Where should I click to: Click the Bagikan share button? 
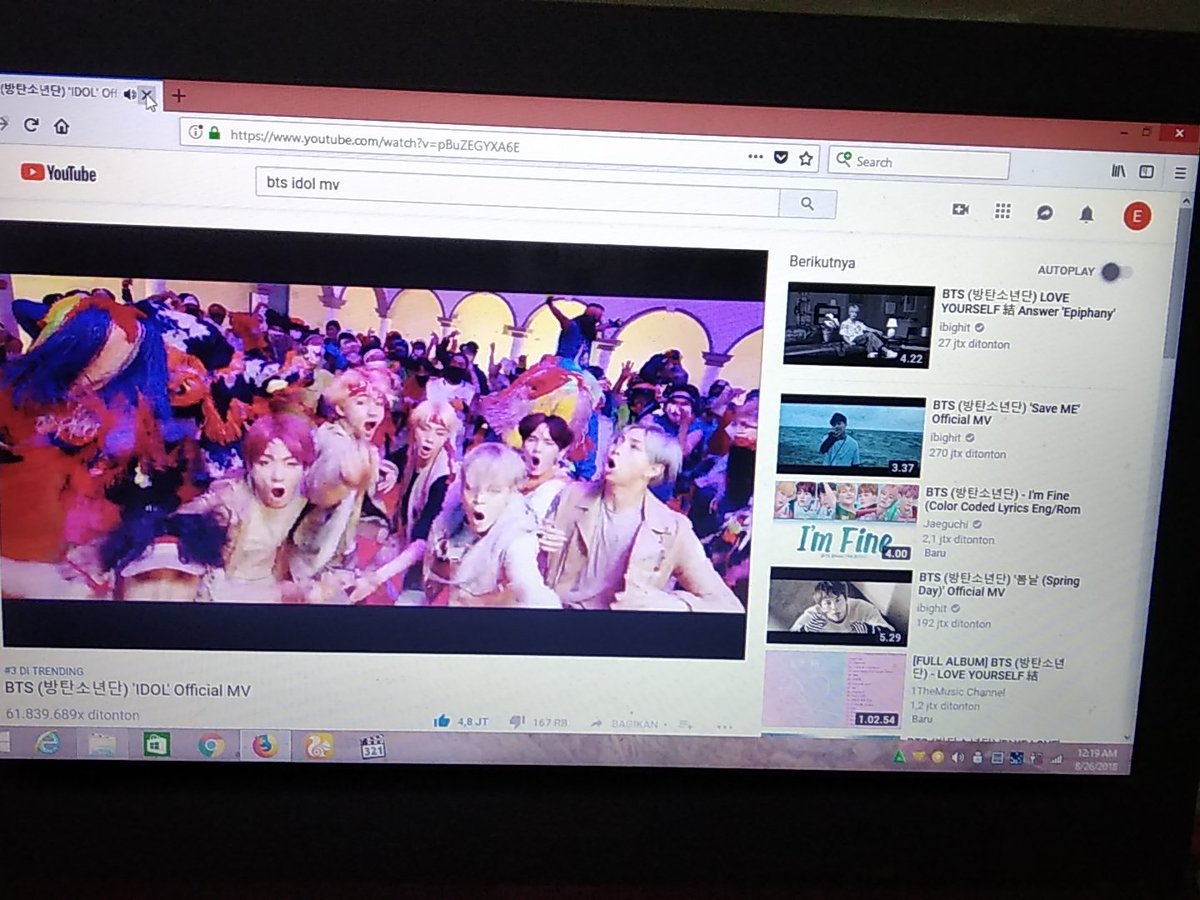pyautogui.click(x=623, y=723)
